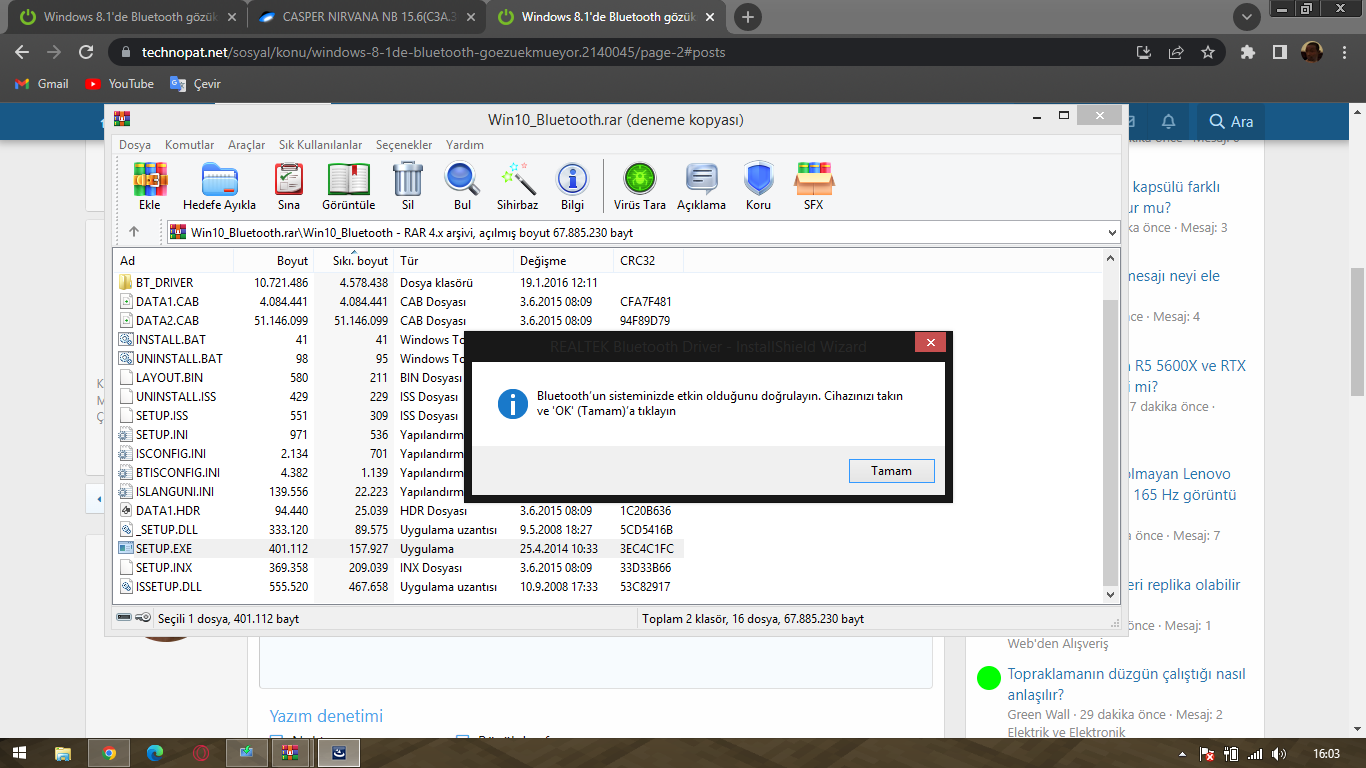
Task: Click the network icon in the system tray
Action: click(1255, 753)
